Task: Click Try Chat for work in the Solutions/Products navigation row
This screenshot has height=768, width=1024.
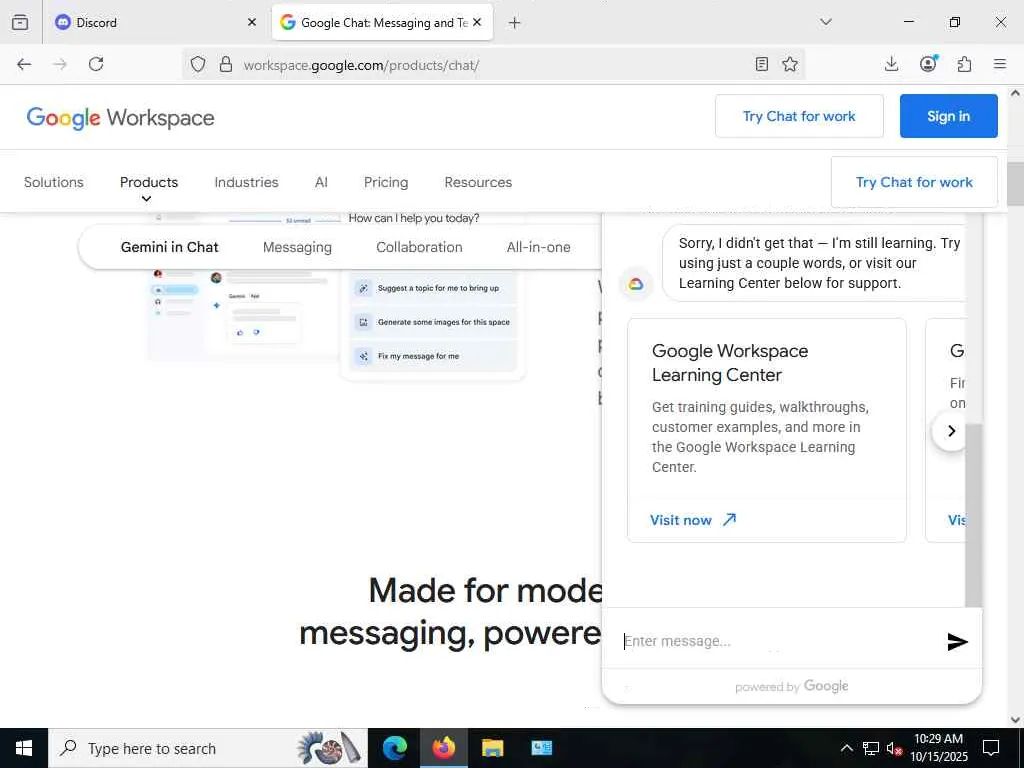Action: click(914, 182)
